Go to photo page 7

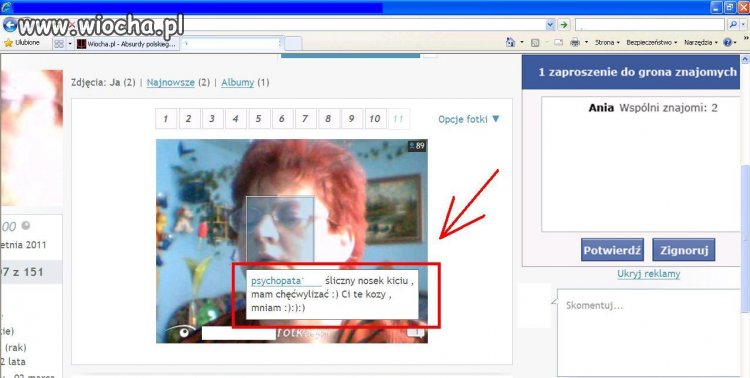coord(305,119)
